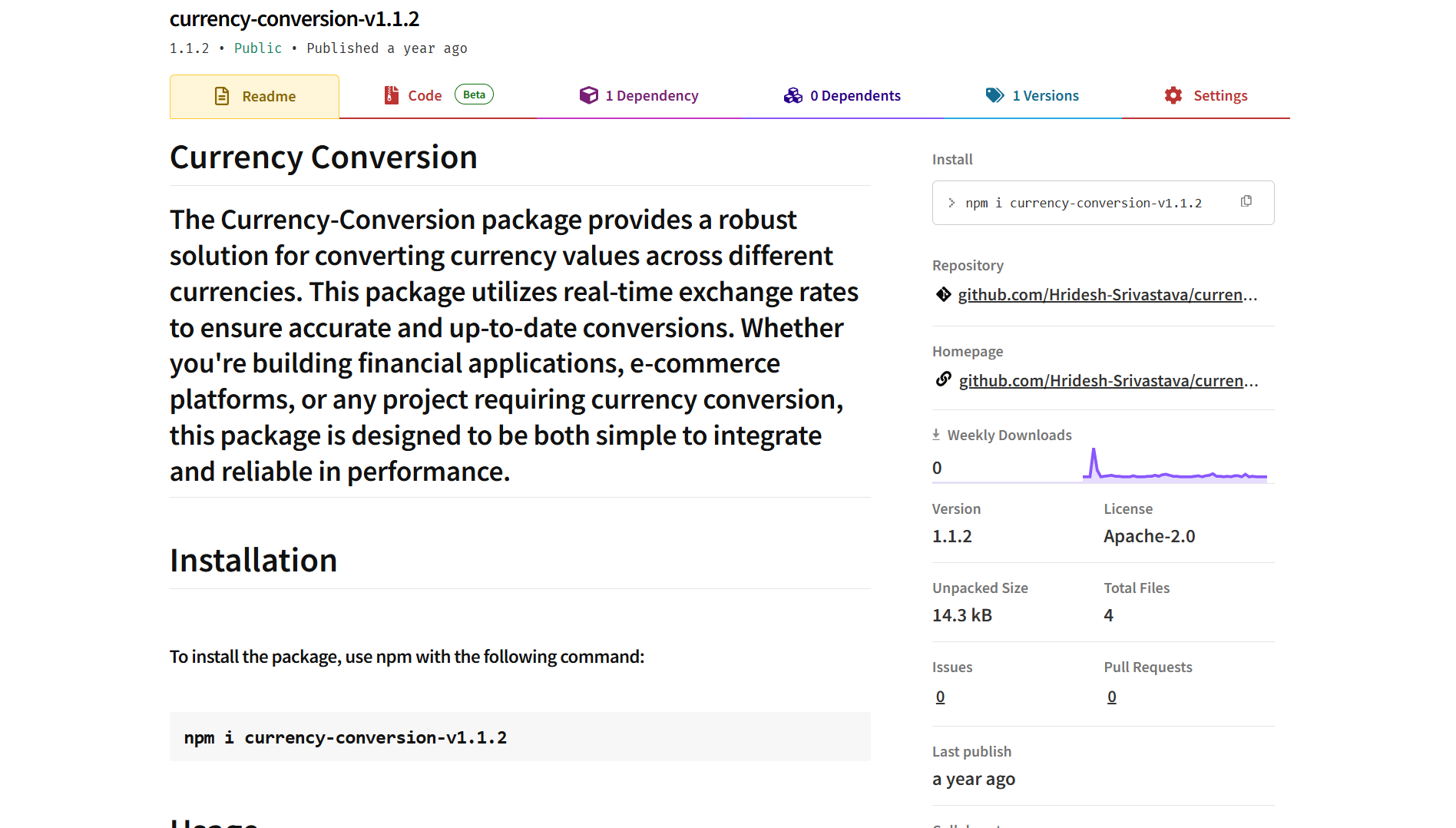This screenshot has height=828, width=1456.
Task: Click the Dependents network icon
Action: pyautogui.click(x=792, y=94)
